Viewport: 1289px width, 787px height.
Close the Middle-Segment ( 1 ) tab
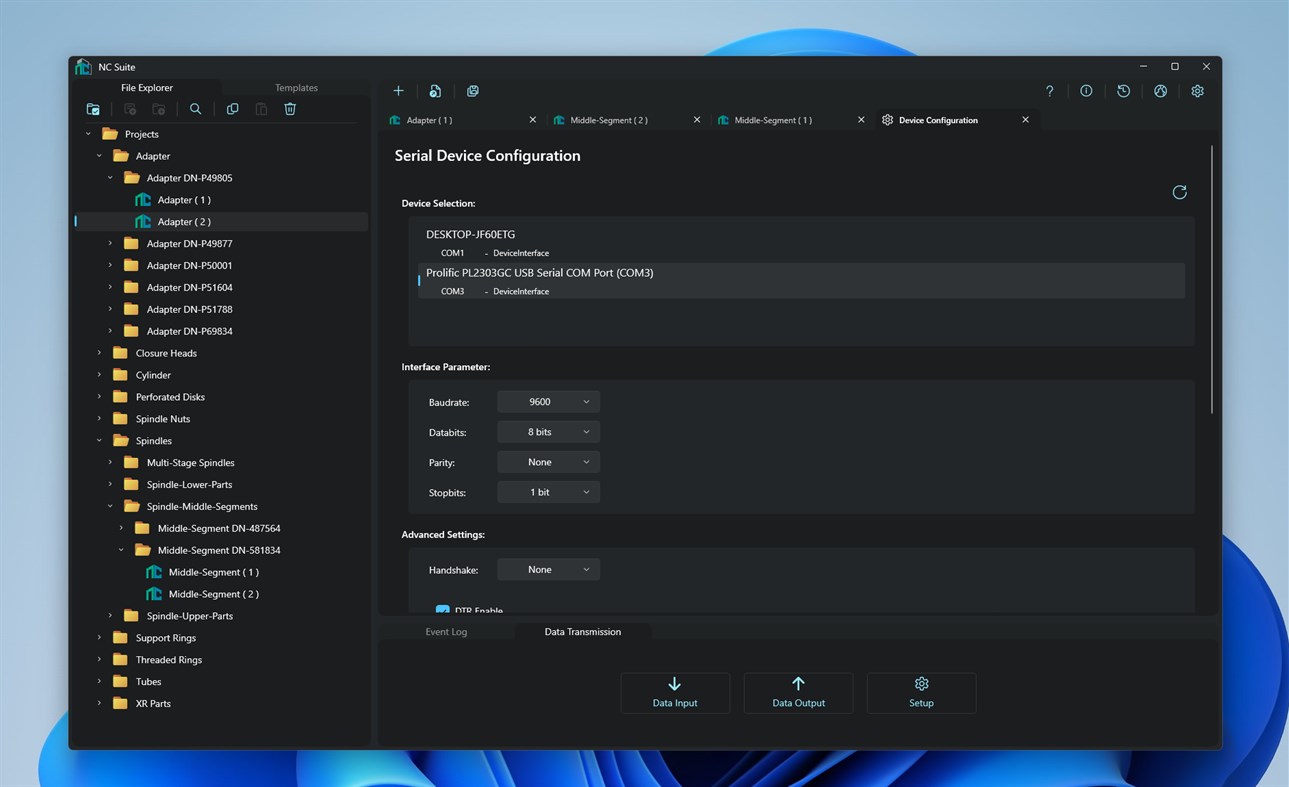pyautogui.click(x=861, y=120)
